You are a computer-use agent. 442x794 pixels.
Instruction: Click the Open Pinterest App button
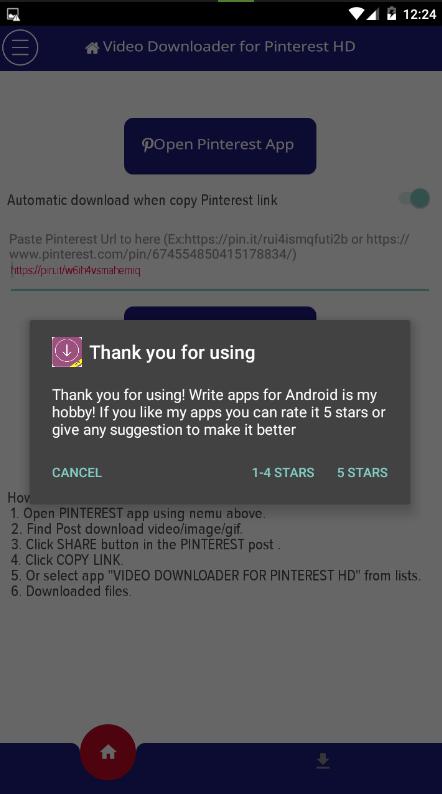pyautogui.click(x=220, y=146)
